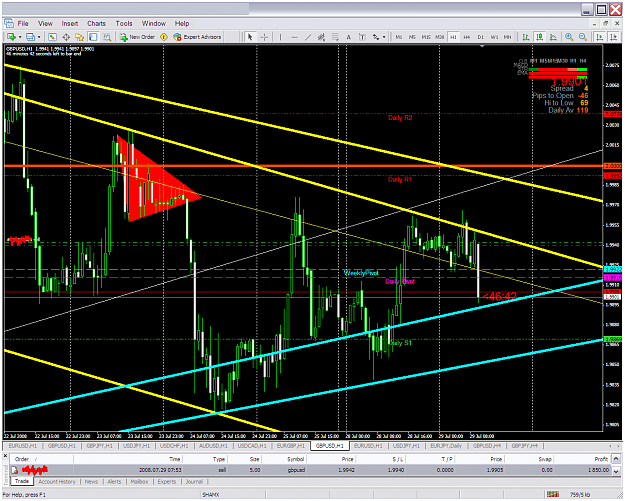
Task: Open the New Chart toolbar icon
Action: click(x=11, y=37)
